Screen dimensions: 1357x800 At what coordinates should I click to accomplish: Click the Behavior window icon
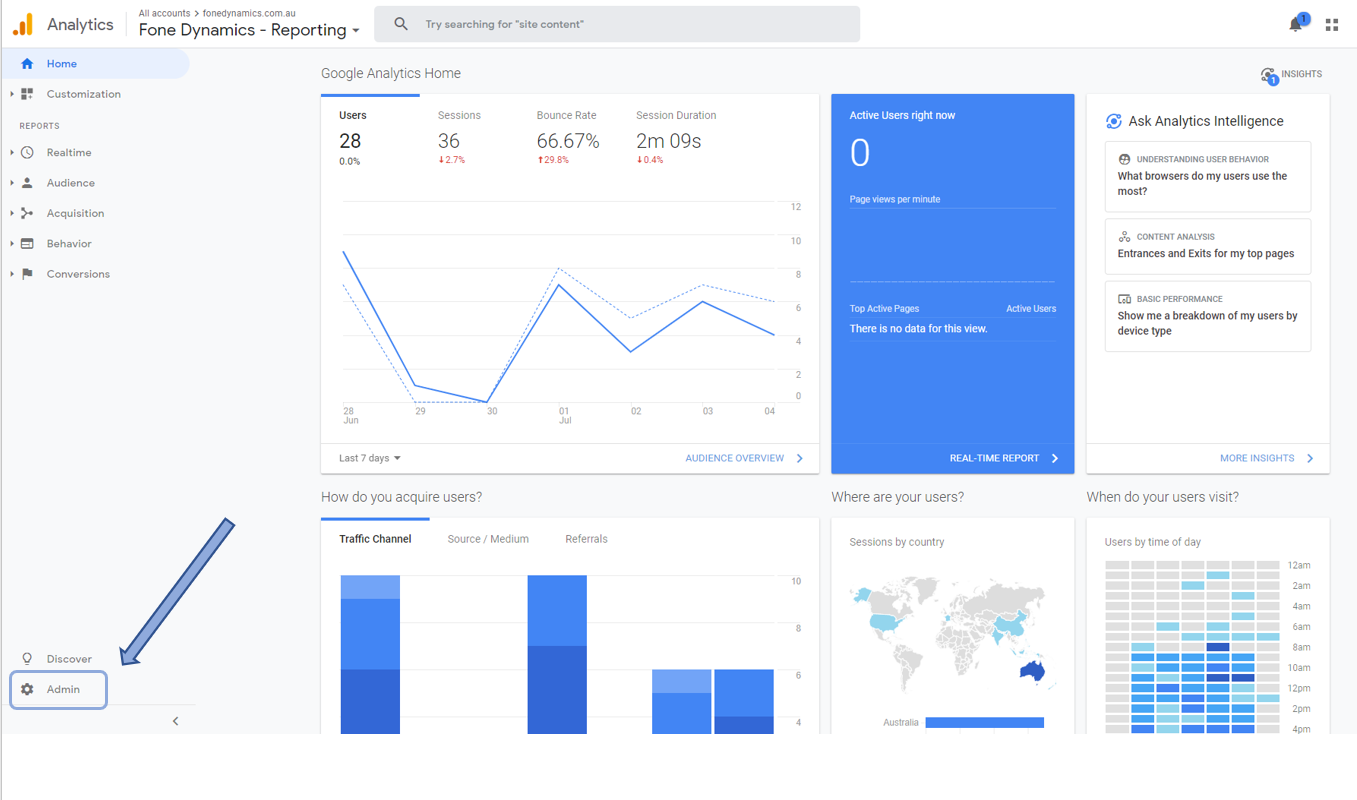pyautogui.click(x=27, y=244)
